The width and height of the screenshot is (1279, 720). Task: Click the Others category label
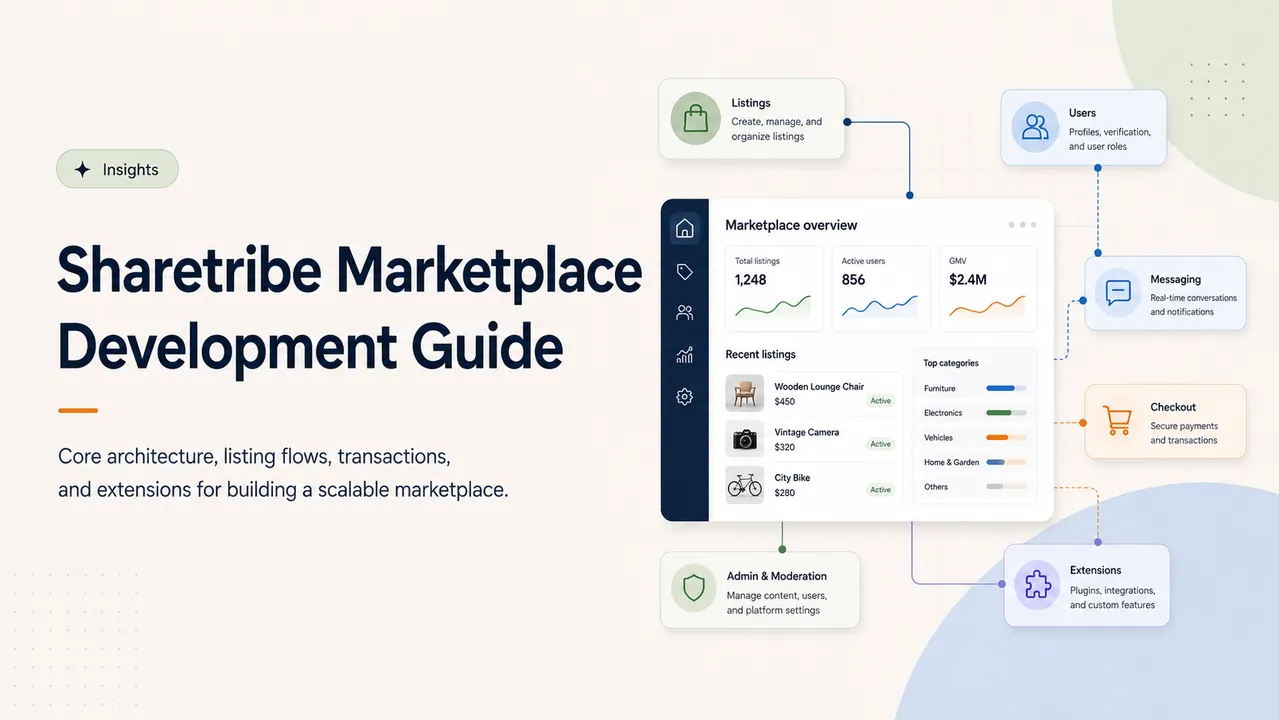pyautogui.click(x=936, y=486)
